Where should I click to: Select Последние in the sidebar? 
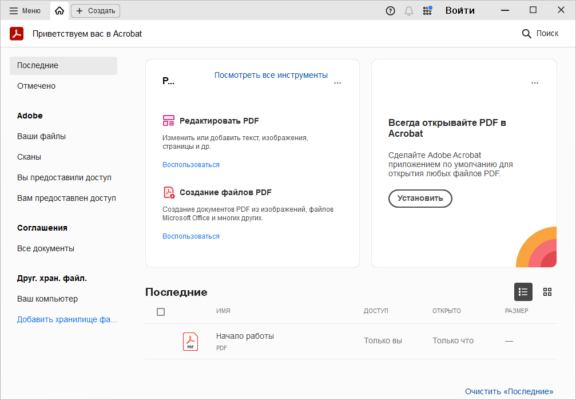tap(63, 65)
